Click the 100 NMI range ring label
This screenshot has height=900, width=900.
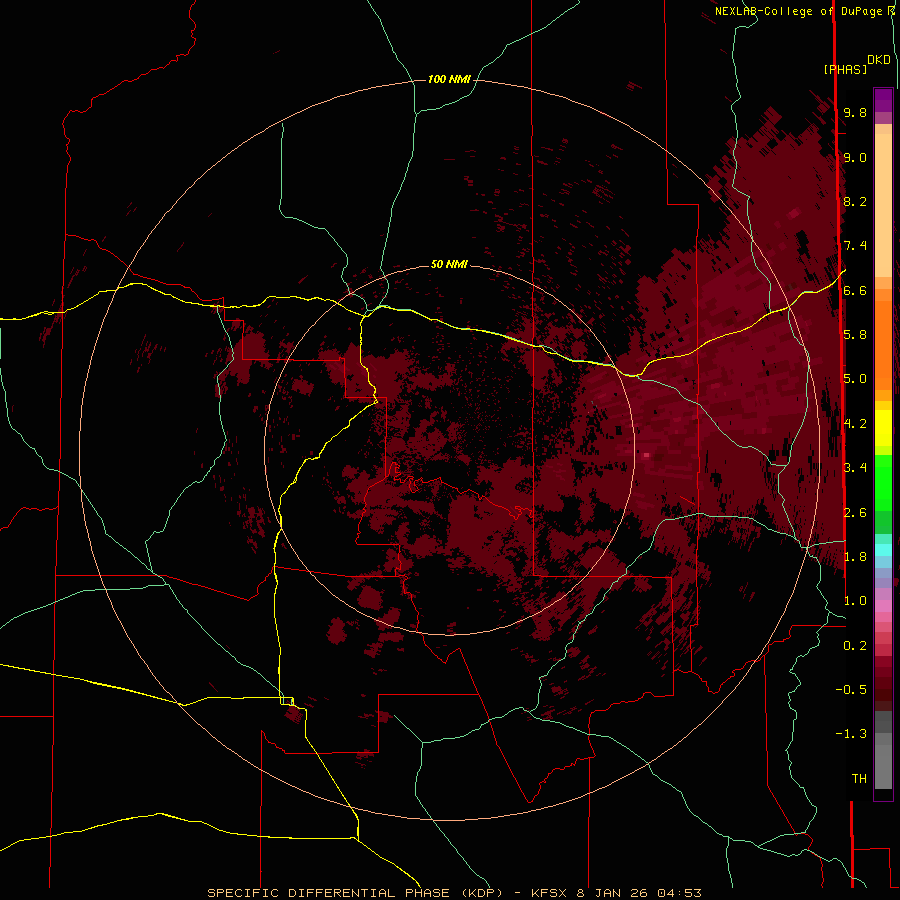click(x=449, y=79)
